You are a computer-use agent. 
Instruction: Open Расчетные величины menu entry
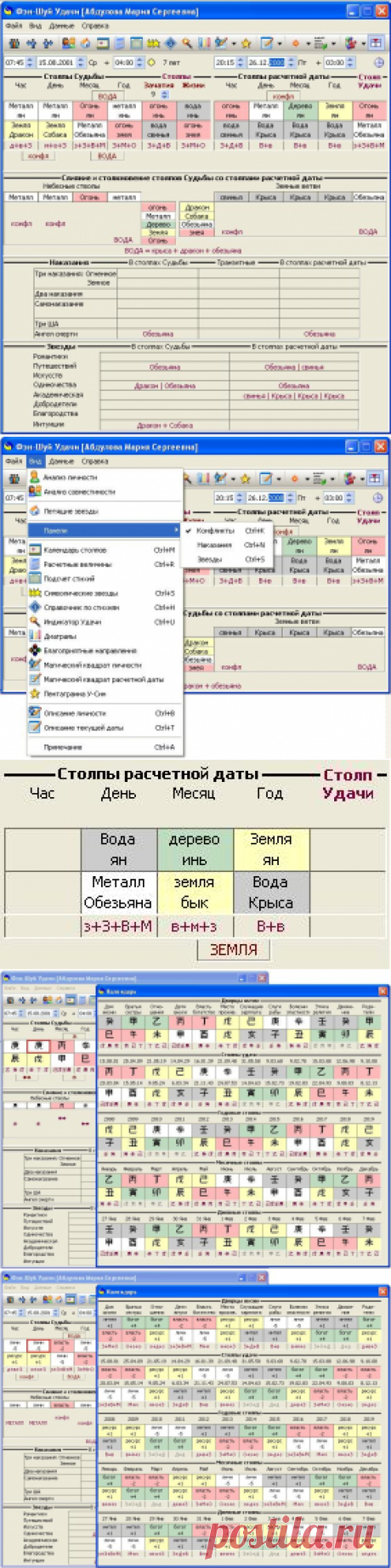tap(105, 564)
